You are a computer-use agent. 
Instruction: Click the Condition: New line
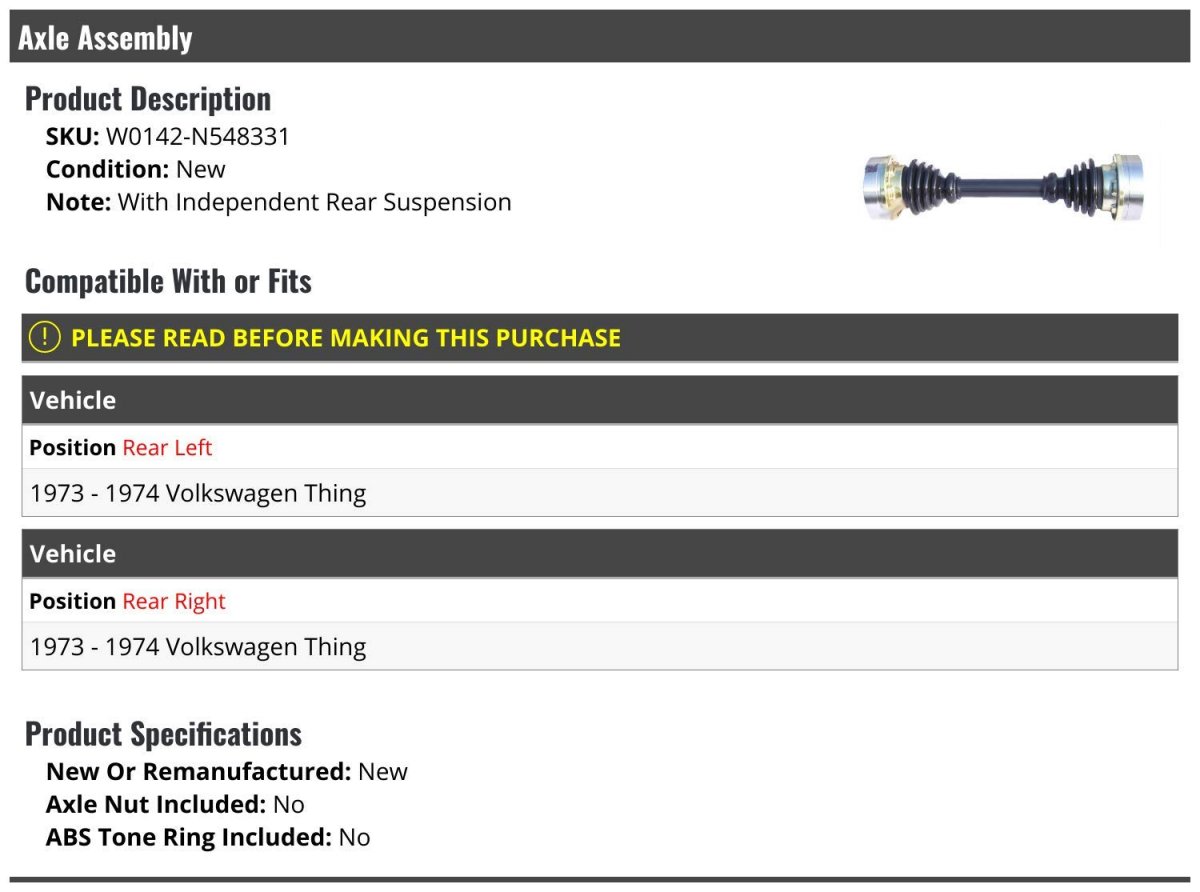coord(136,169)
